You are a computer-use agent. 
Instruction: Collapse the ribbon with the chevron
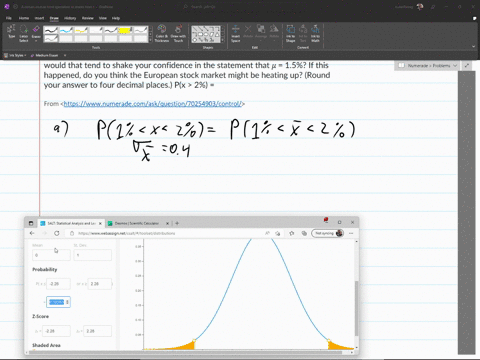pos(473,47)
